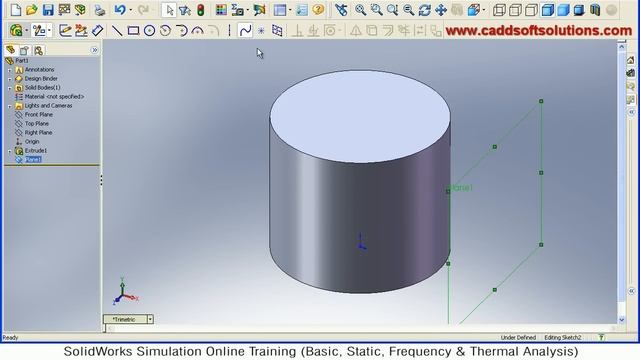Image resolution: width=640 pixels, height=360 pixels.
Task: Open the *Trimetric view dropdown
Action: (150, 319)
